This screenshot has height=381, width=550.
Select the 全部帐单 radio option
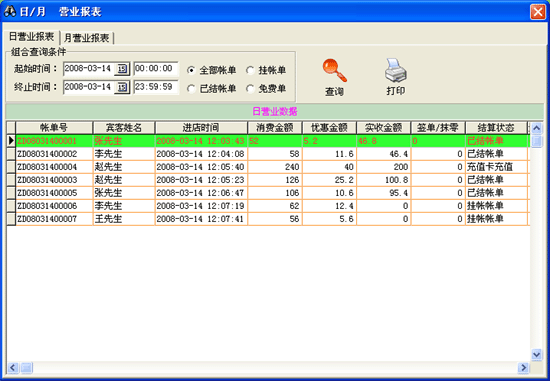click(x=191, y=70)
